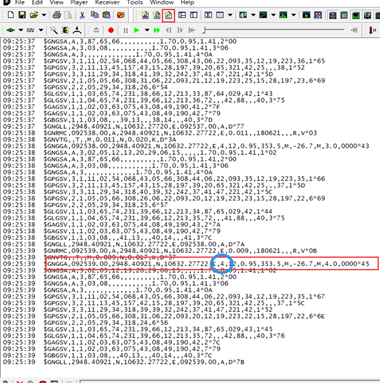Image resolution: width=380 pixels, height=383 pixels.
Task: Open the Edit menu
Action: (37, 2)
